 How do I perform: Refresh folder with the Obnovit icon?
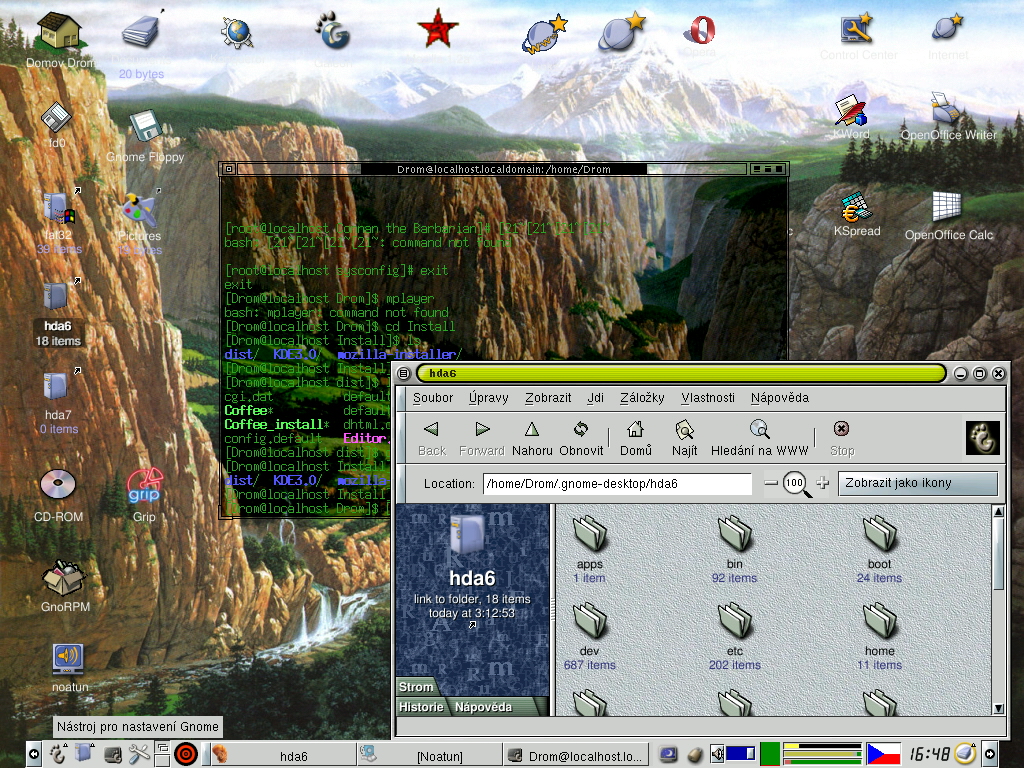click(581, 437)
